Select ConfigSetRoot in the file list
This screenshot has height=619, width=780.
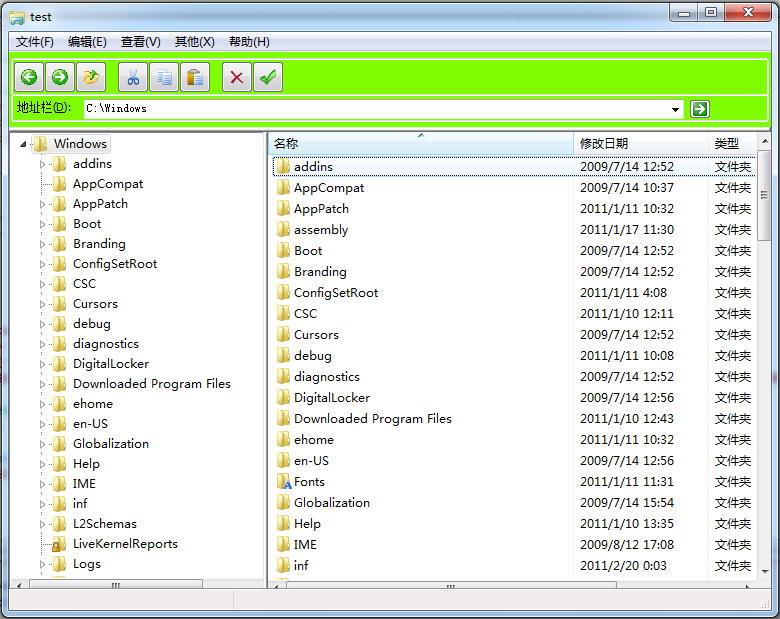[x=336, y=293]
